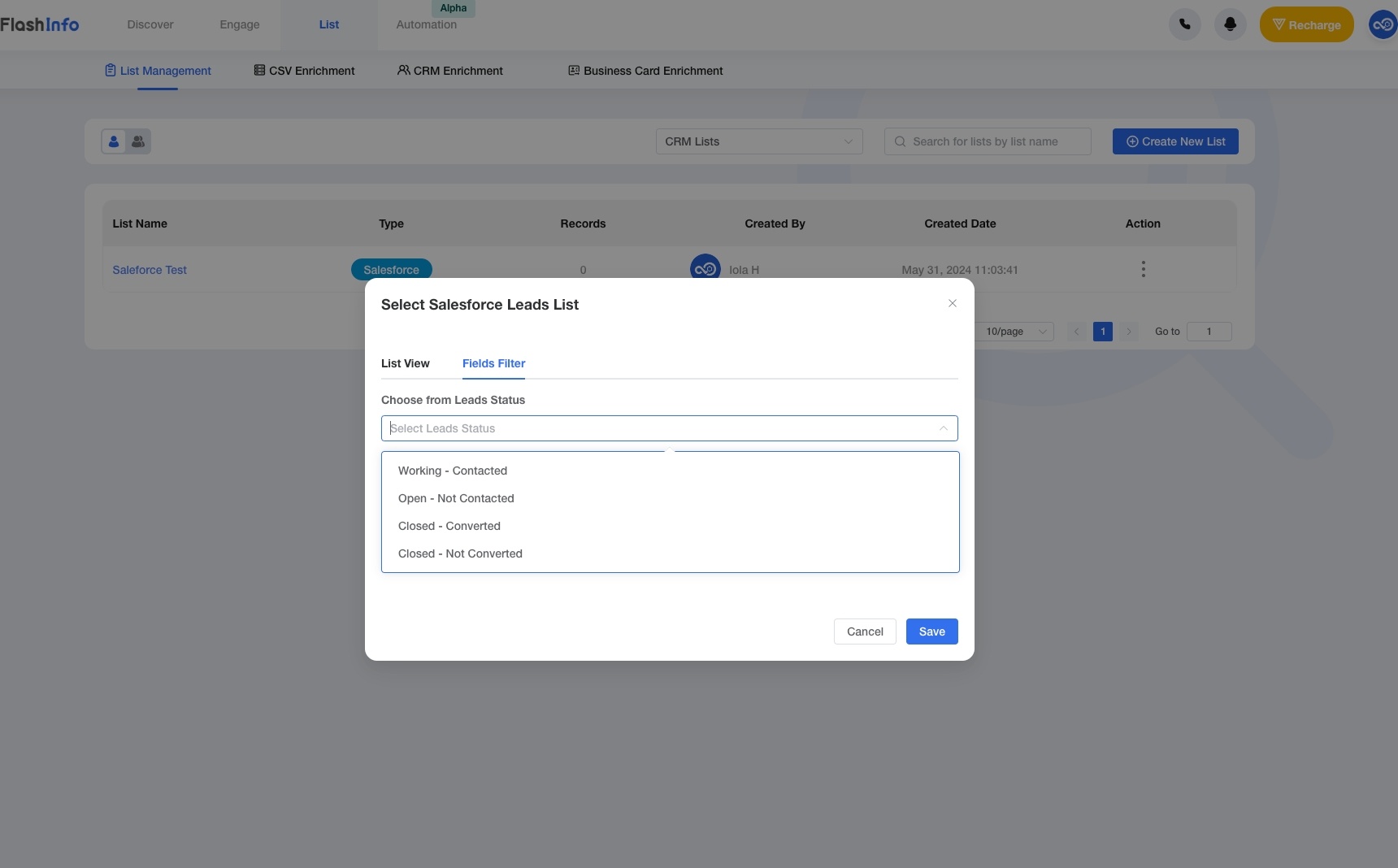The height and width of the screenshot is (868, 1398).
Task: Click the Records column header
Action: (583, 224)
